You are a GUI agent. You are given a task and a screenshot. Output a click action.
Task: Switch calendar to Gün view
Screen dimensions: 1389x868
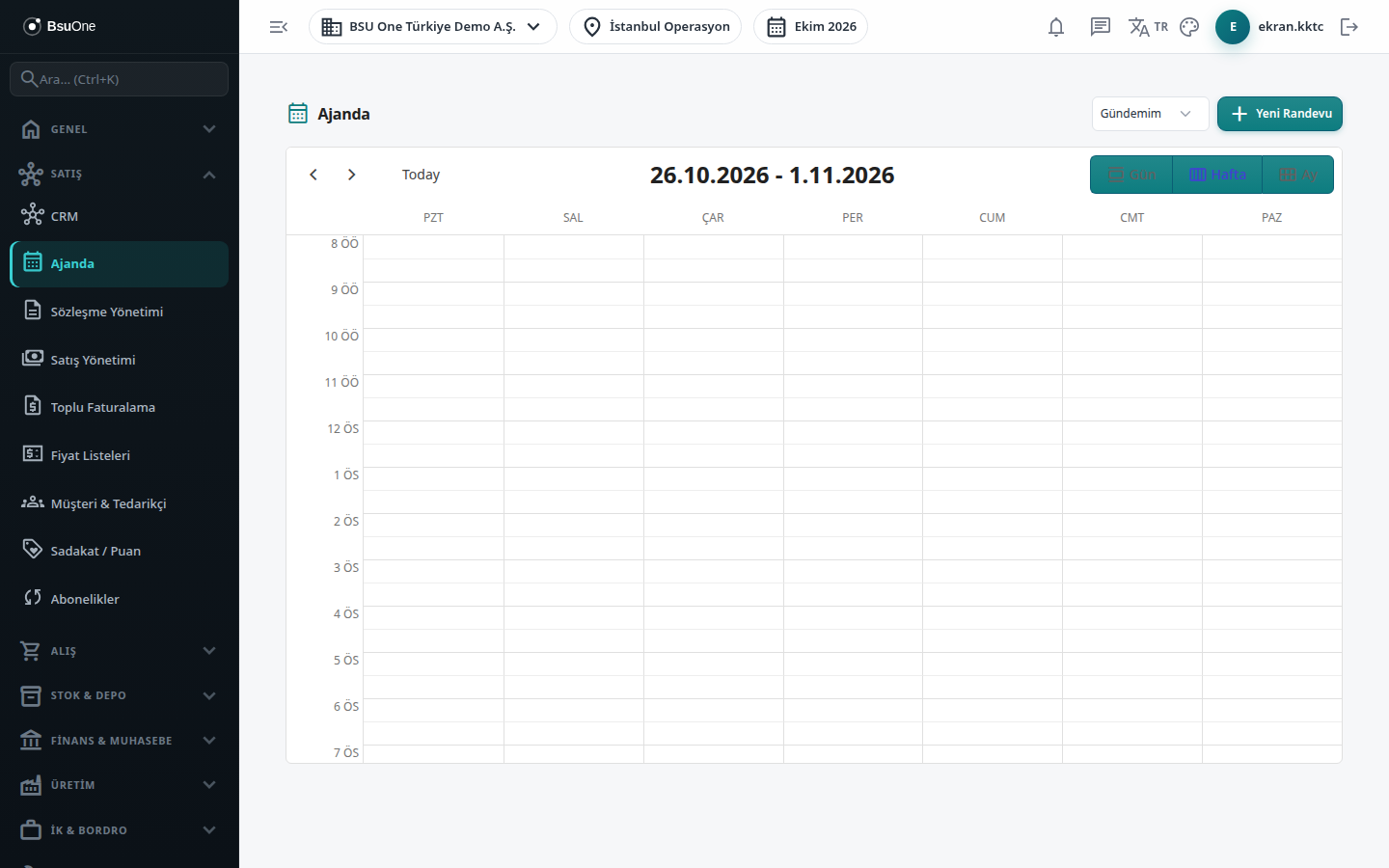tap(1131, 175)
